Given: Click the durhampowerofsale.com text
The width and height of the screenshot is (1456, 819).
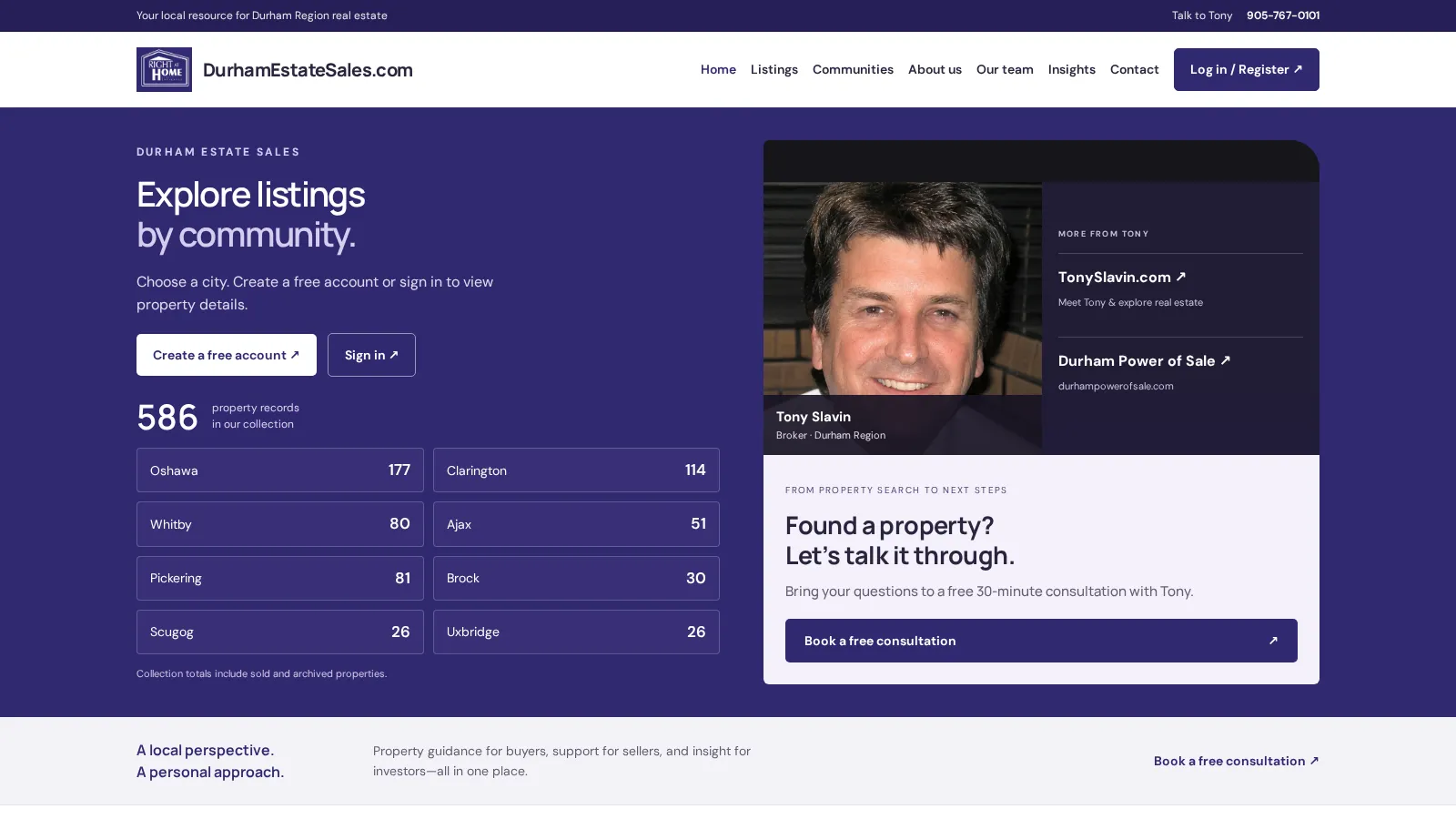Looking at the screenshot, I should (1116, 386).
